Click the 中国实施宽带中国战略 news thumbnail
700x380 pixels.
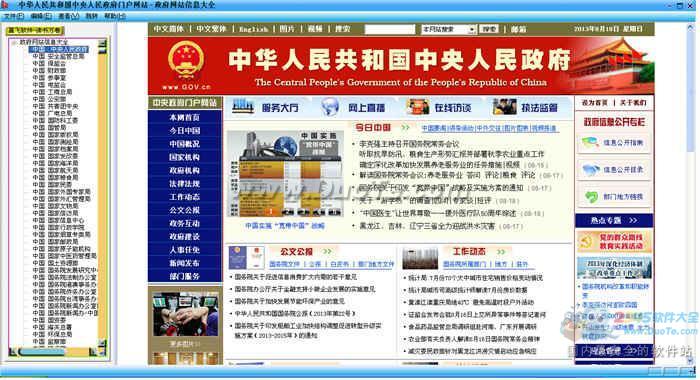click(x=285, y=174)
